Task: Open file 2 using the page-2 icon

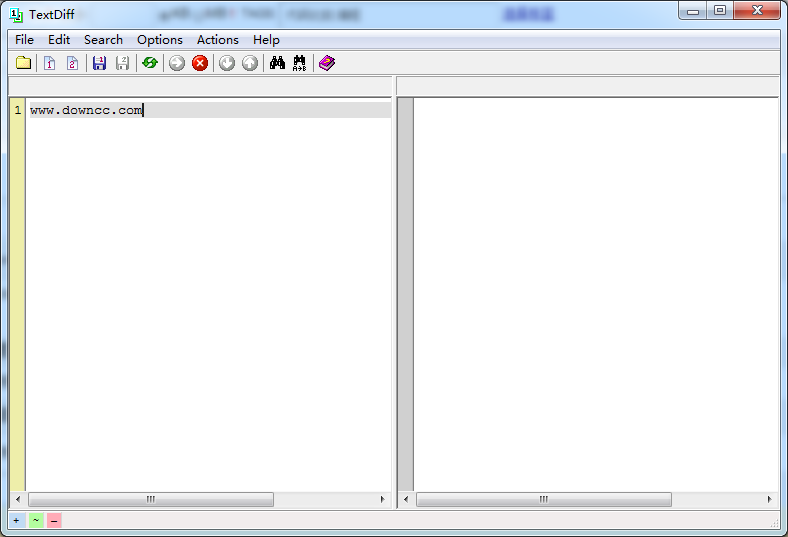Action: pos(72,63)
